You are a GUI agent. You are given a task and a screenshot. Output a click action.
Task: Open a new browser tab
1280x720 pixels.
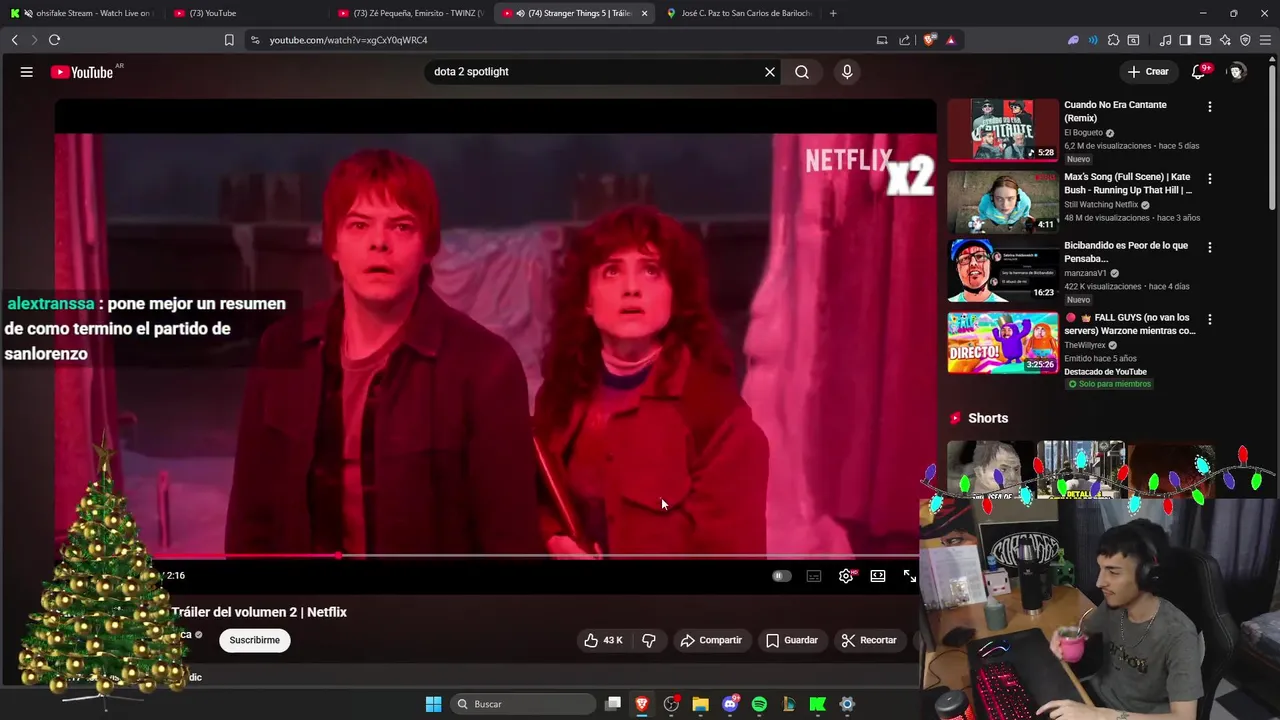coord(833,13)
